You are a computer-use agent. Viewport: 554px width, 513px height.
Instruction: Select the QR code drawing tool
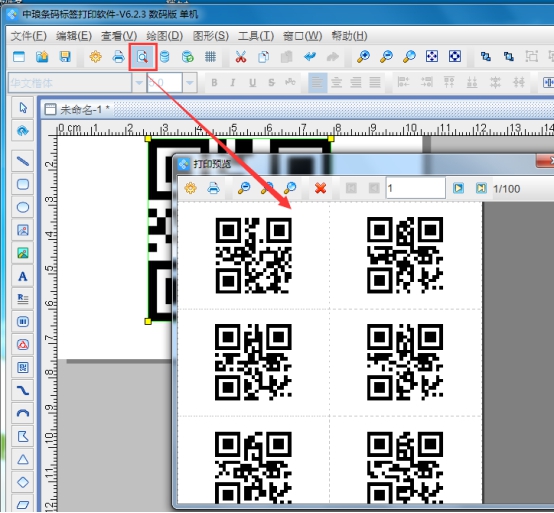click(23, 367)
